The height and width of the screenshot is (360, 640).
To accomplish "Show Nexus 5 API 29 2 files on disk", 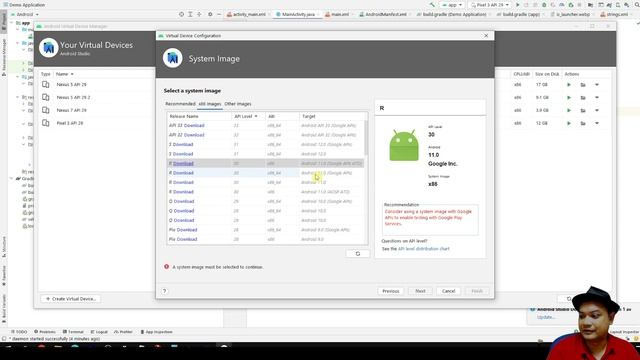I will [x=583, y=98].
